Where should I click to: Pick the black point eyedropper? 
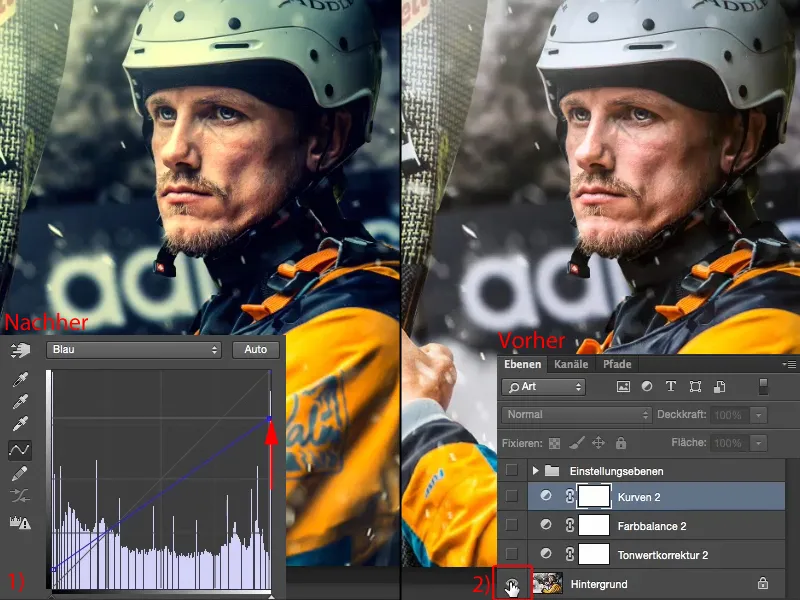(x=20, y=379)
